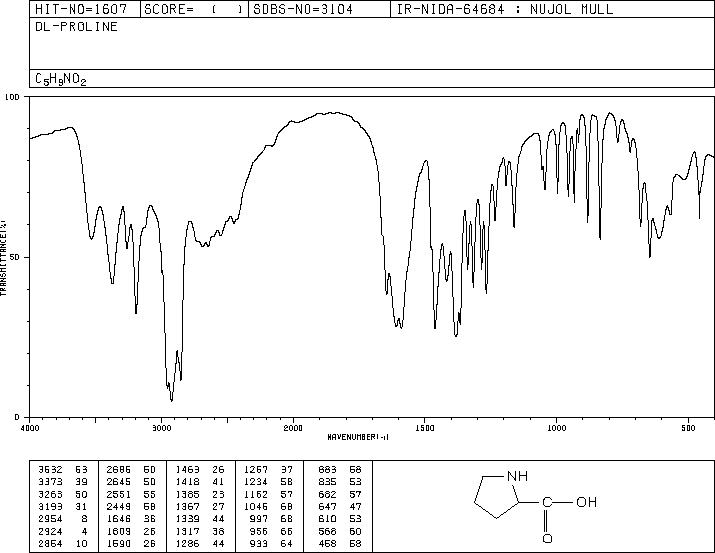Screen dimensions: 715x553
Task: Click the 0 label on transmittance axis
Action: [x=17, y=417]
